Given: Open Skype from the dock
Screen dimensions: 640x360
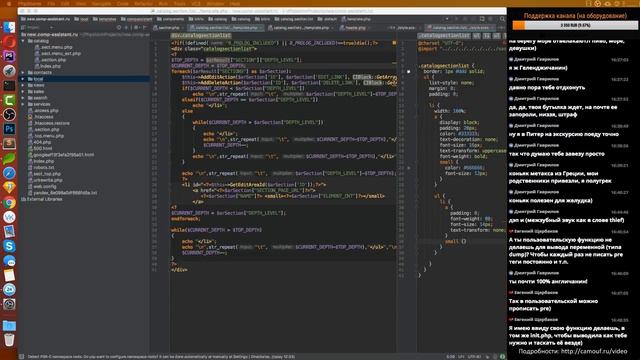Looking at the screenshot, I should point(9,246).
